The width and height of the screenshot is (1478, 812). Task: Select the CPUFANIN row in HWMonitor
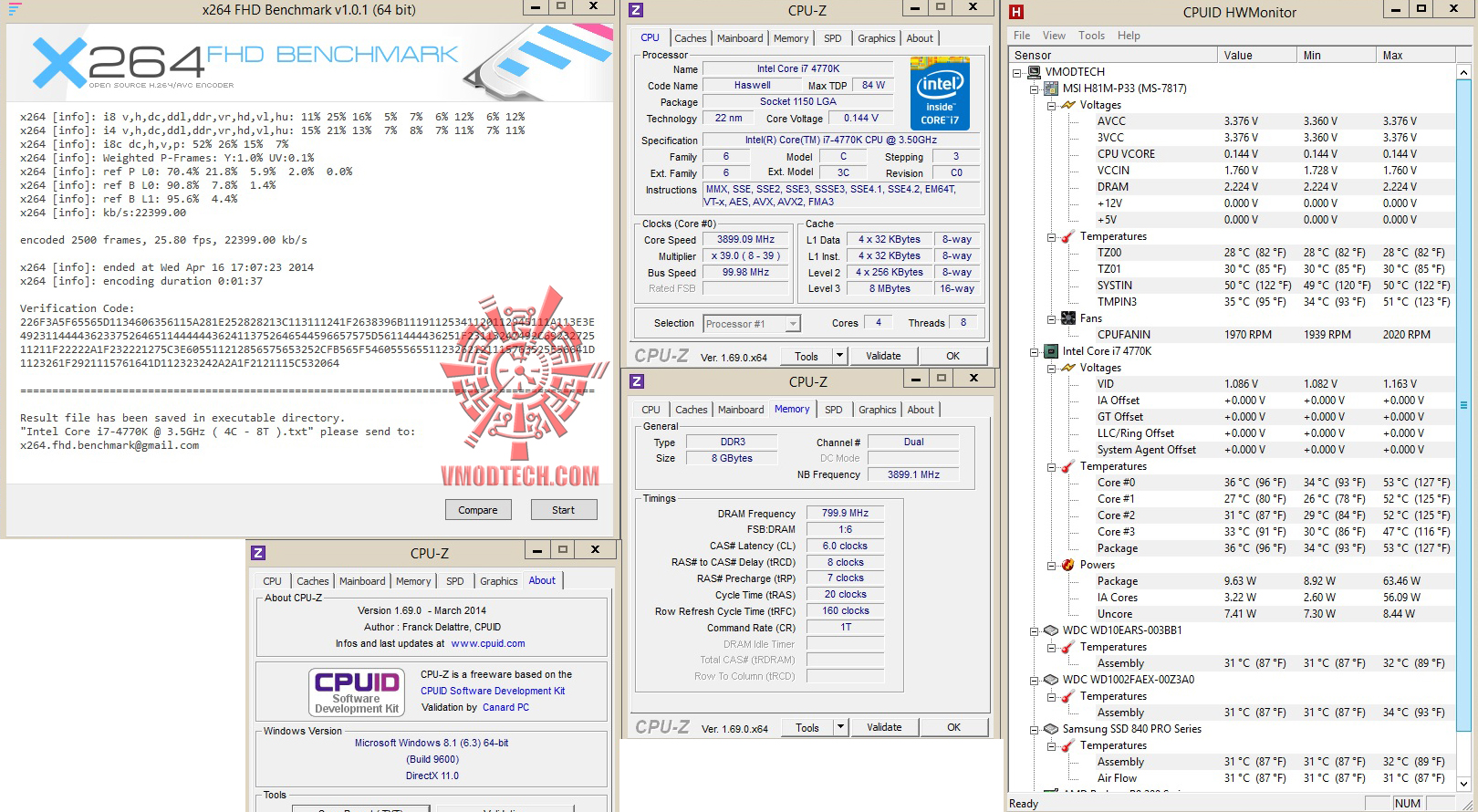(1232, 335)
